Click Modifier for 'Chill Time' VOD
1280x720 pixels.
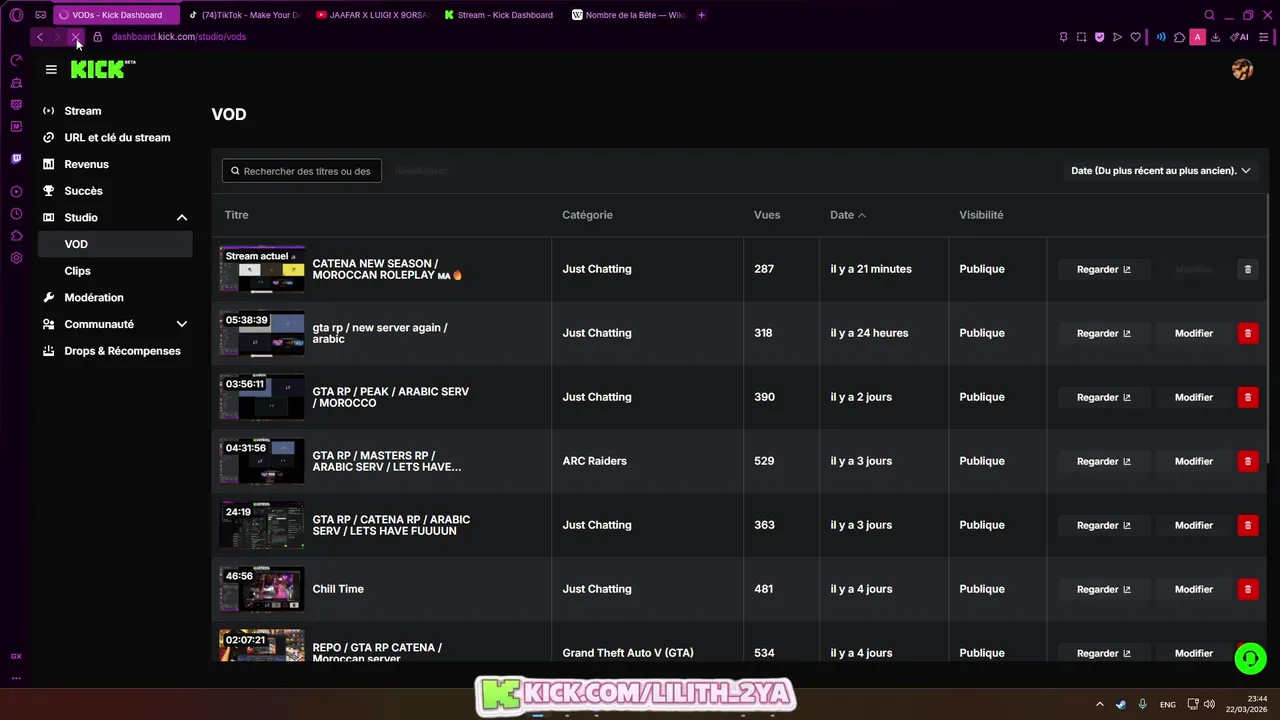(1193, 589)
